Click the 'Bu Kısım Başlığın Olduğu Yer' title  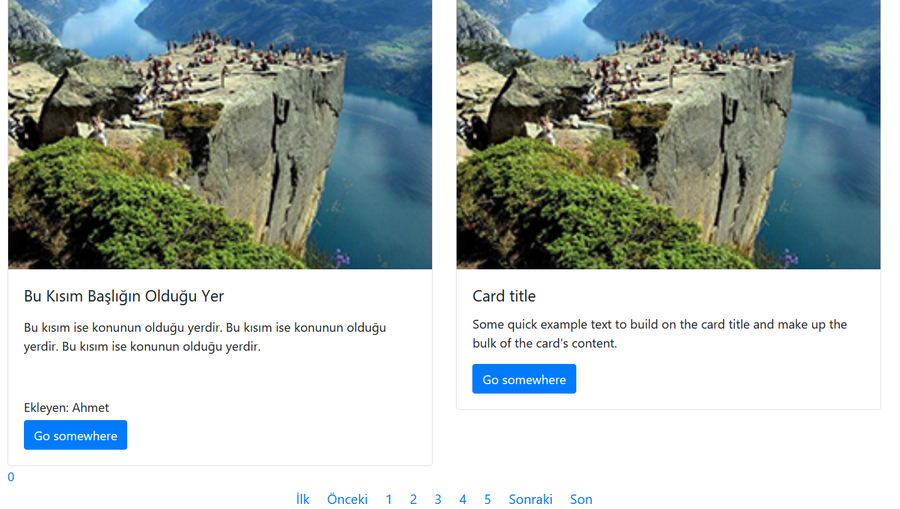124,296
